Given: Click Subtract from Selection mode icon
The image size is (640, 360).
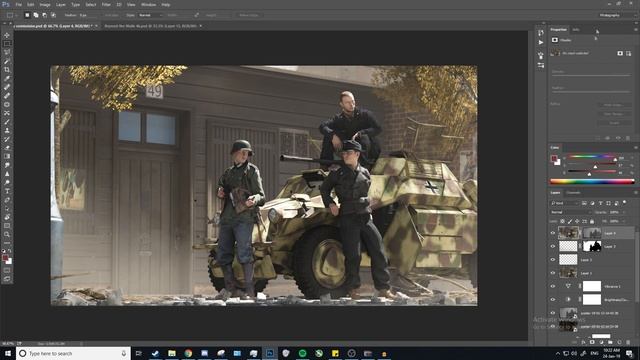Looking at the screenshot, I should pyautogui.click(x=44, y=15).
